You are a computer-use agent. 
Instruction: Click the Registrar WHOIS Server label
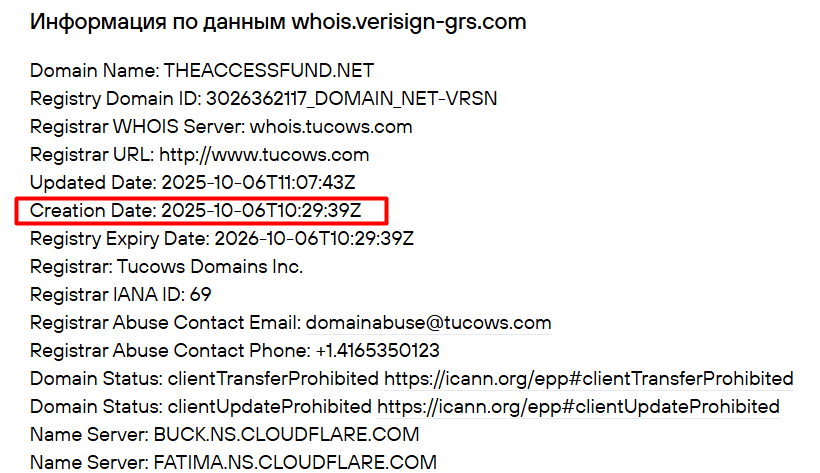[x=137, y=127]
